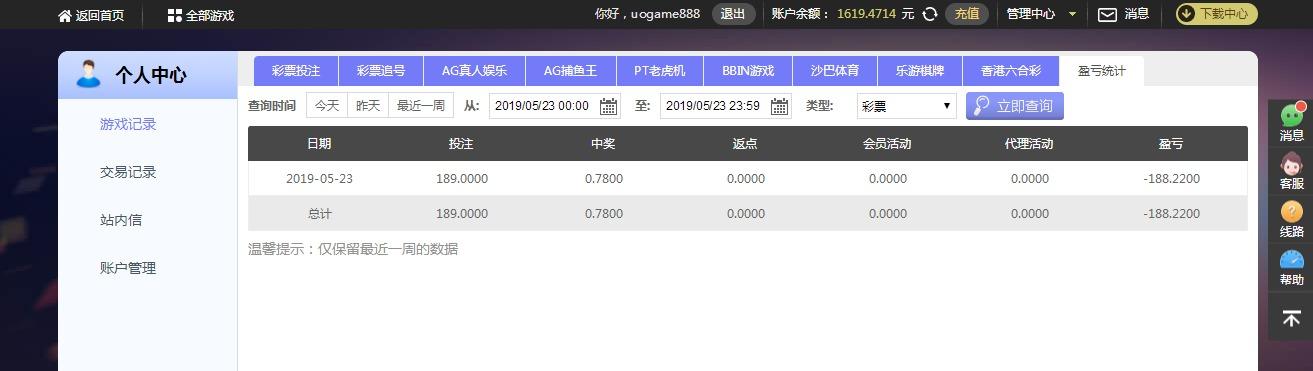Select the BBIN游戏 tab
Image resolution: width=1313 pixels, height=371 pixels.
[748, 71]
